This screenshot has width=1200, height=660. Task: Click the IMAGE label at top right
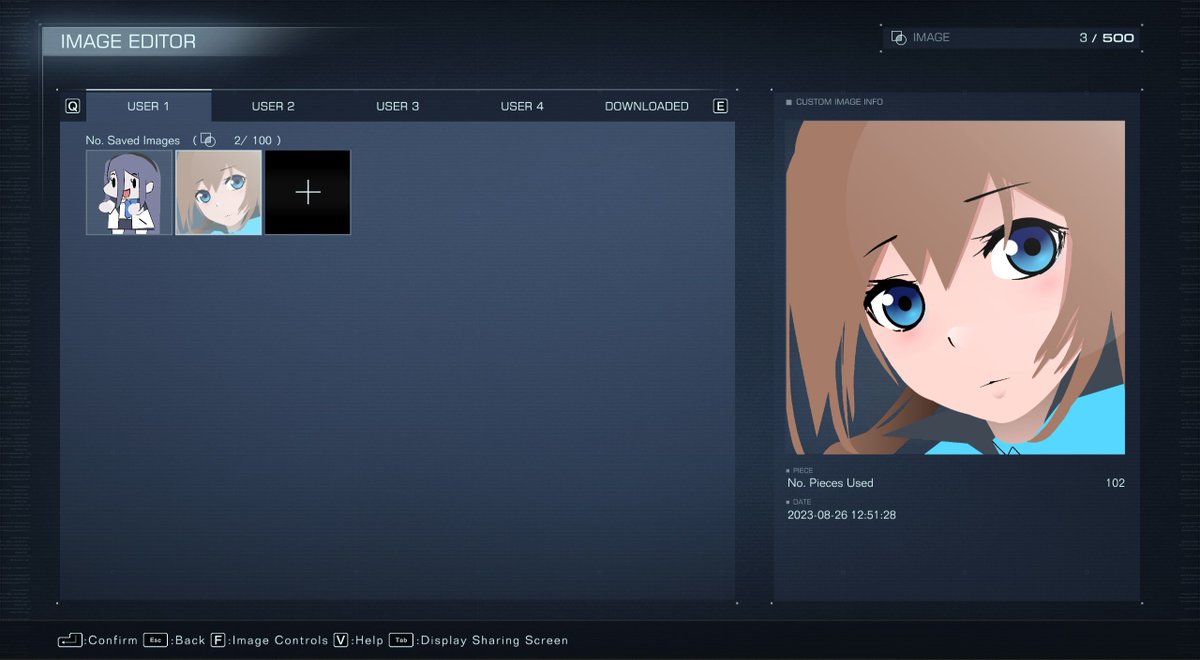pyautogui.click(x=931, y=38)
